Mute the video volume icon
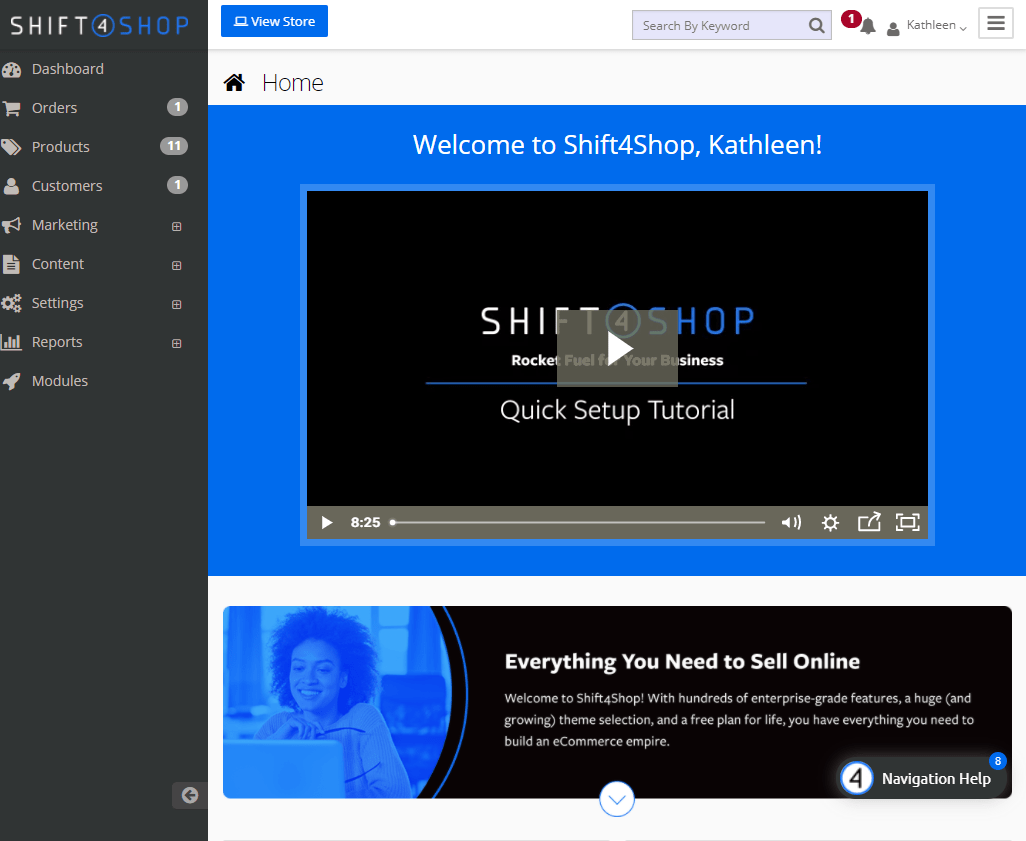Image resolution: width=1026 pixels, height=841 pixels. click(791, 522)
